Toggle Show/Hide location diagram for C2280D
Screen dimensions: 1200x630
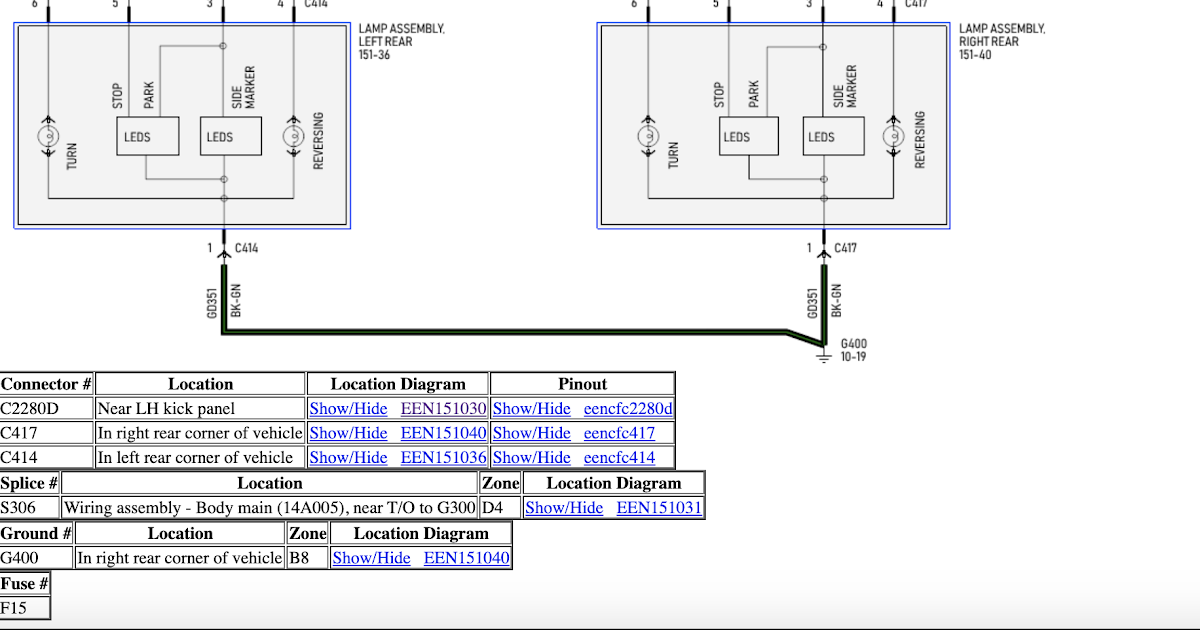[348, 408]
